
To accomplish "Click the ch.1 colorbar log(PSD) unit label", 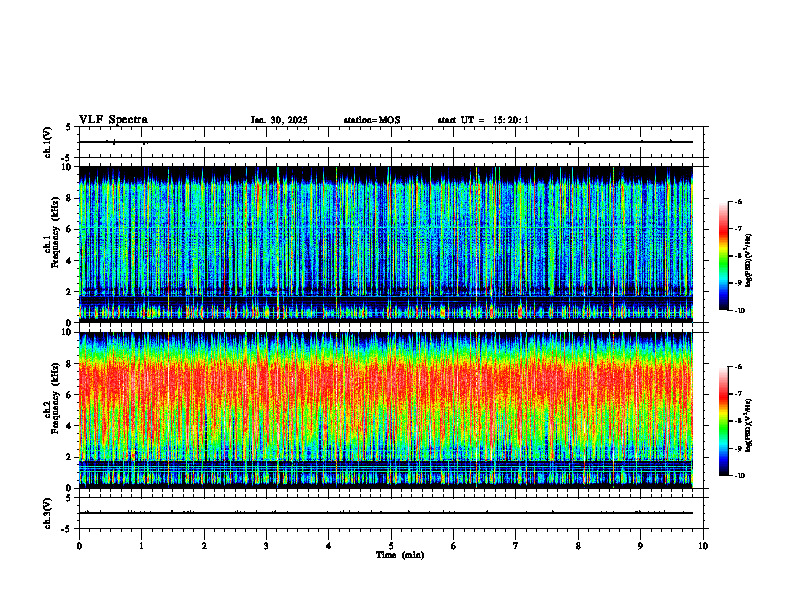I will pyautogui.click(x=749, y=260).
